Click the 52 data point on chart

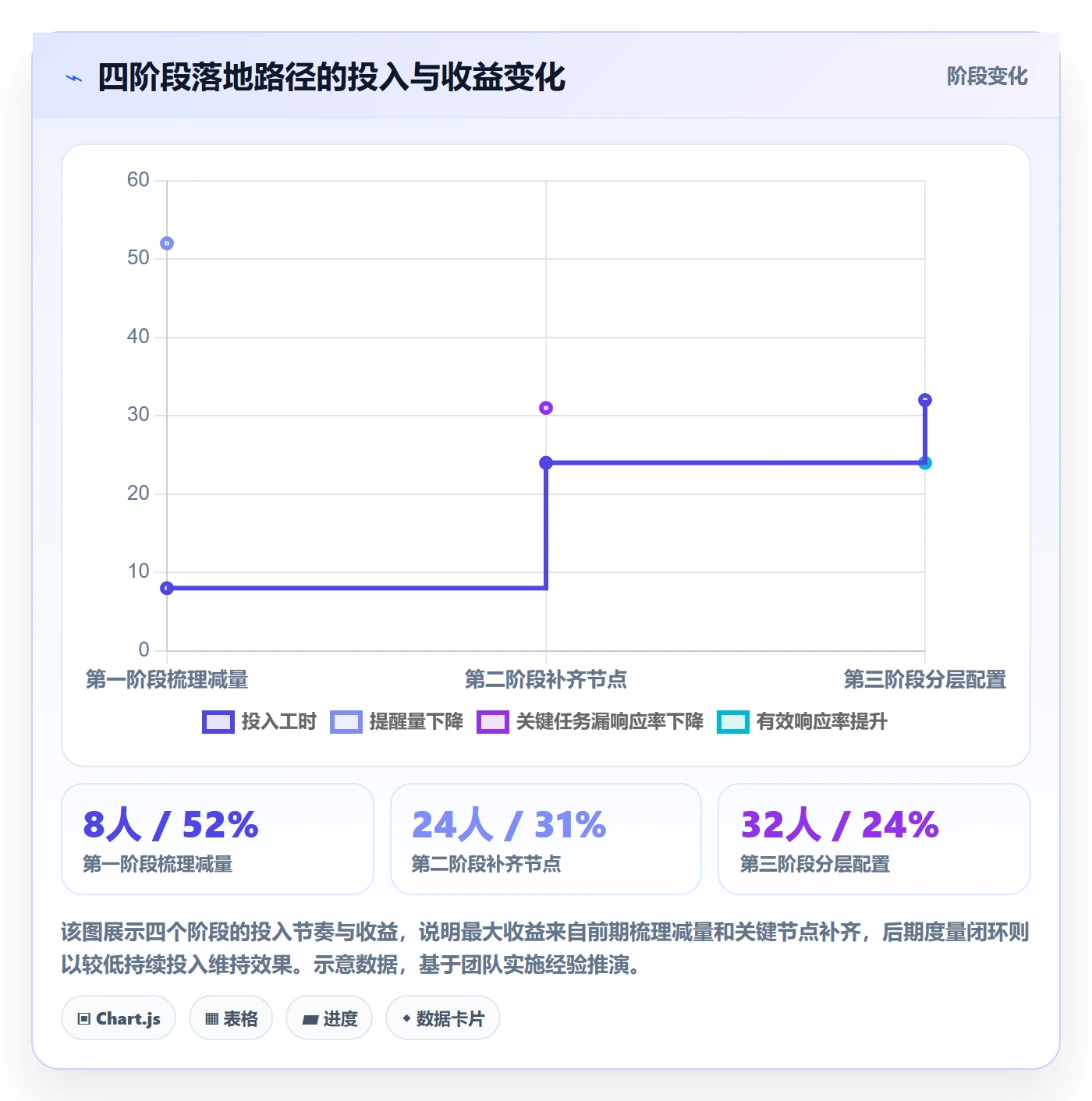pyautogui.click(x=167, y=243)
